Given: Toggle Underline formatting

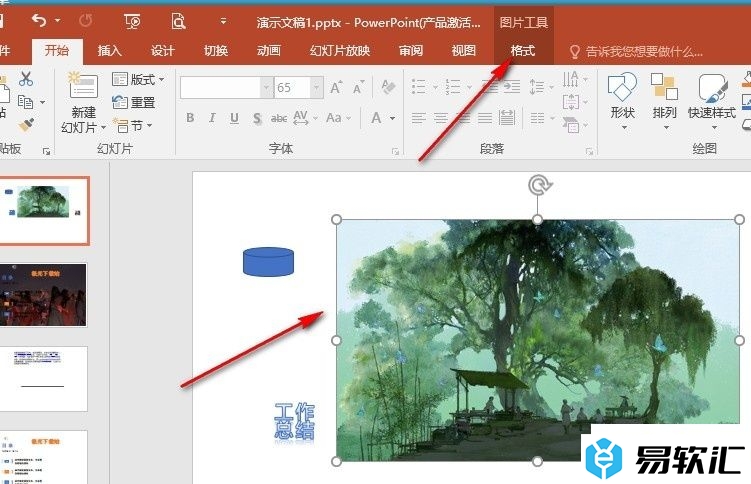Looking at the screenshot, I should coord(234,118).
